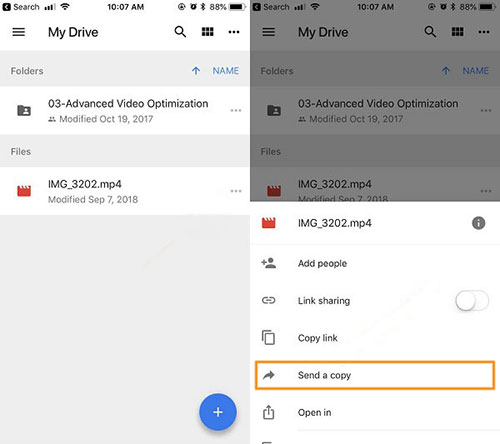Open info details for IMG_3202.mp4 in sheet
Viewport: 500px width, 444px height.
479,223
